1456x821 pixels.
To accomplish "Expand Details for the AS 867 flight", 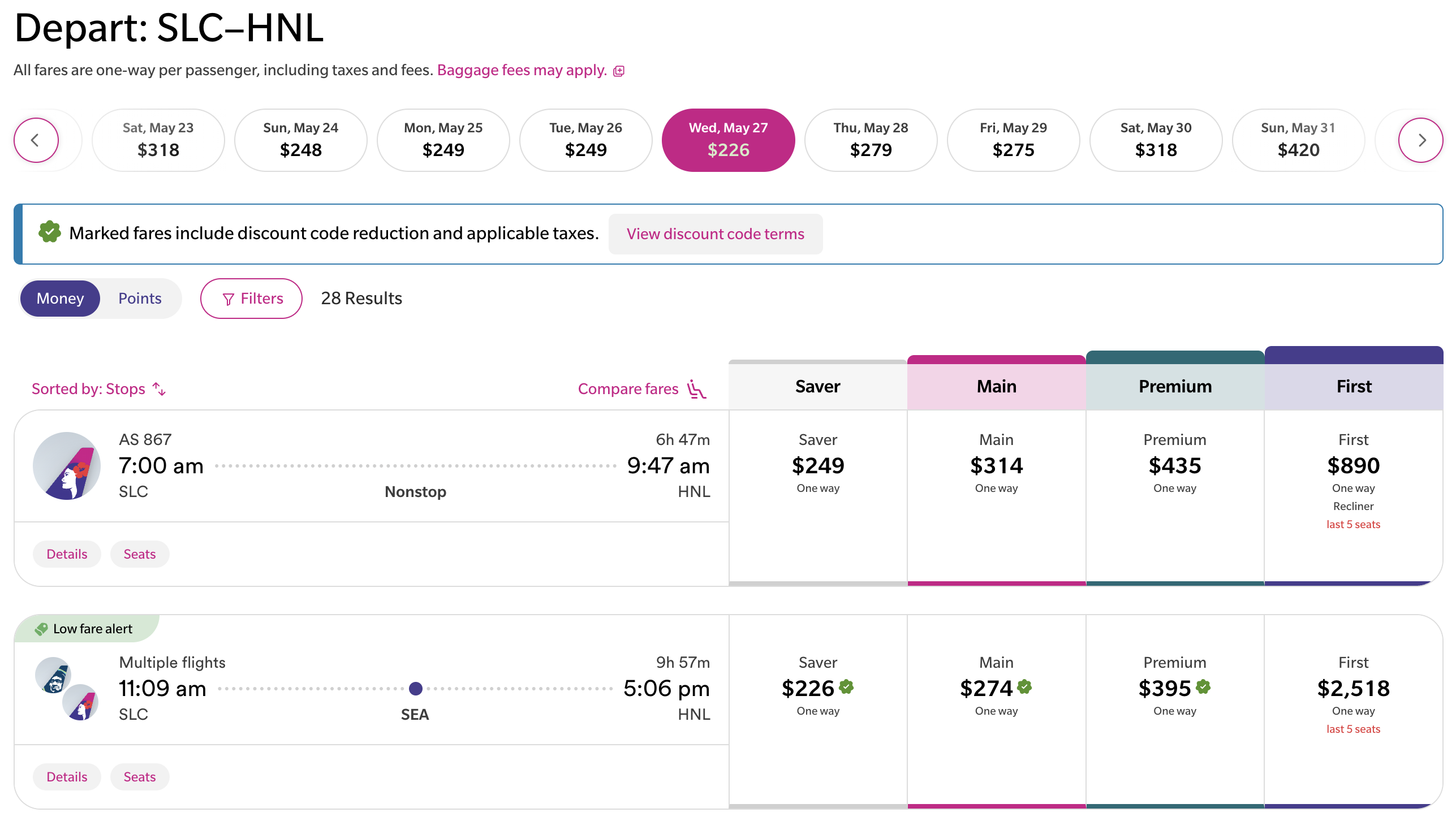I will tap(67, 554).
